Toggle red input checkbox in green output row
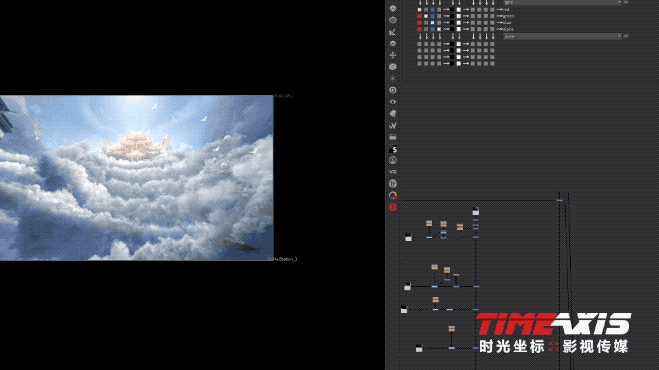Viewport: 659px width, 370px height. [419, 16]
